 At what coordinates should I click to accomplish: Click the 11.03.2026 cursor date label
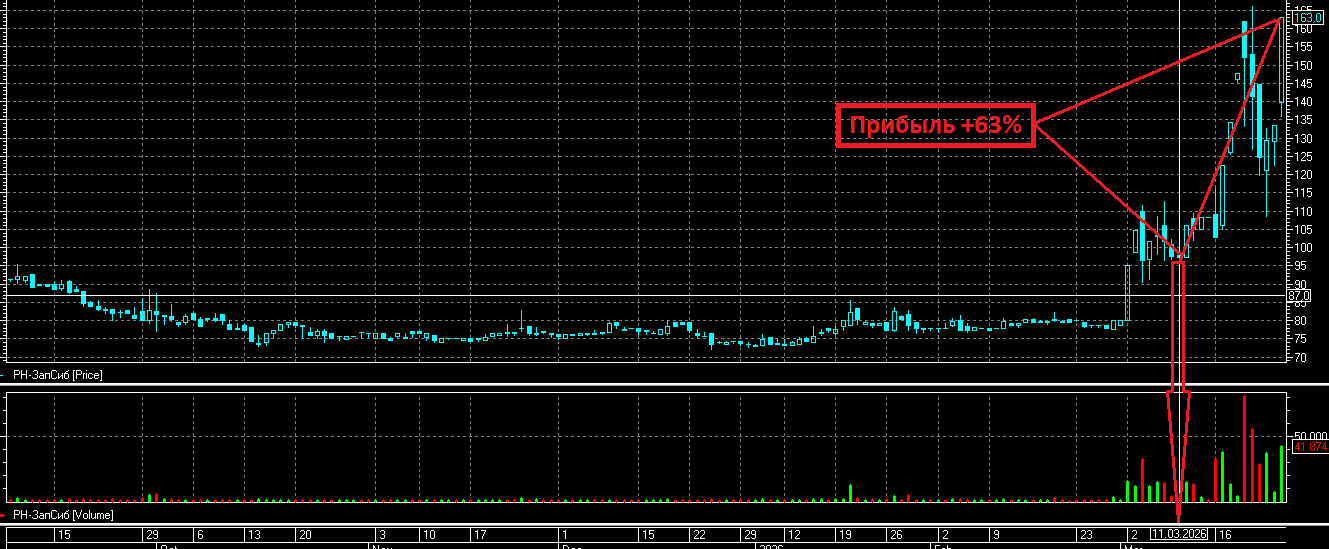[x=1179, y=534]
